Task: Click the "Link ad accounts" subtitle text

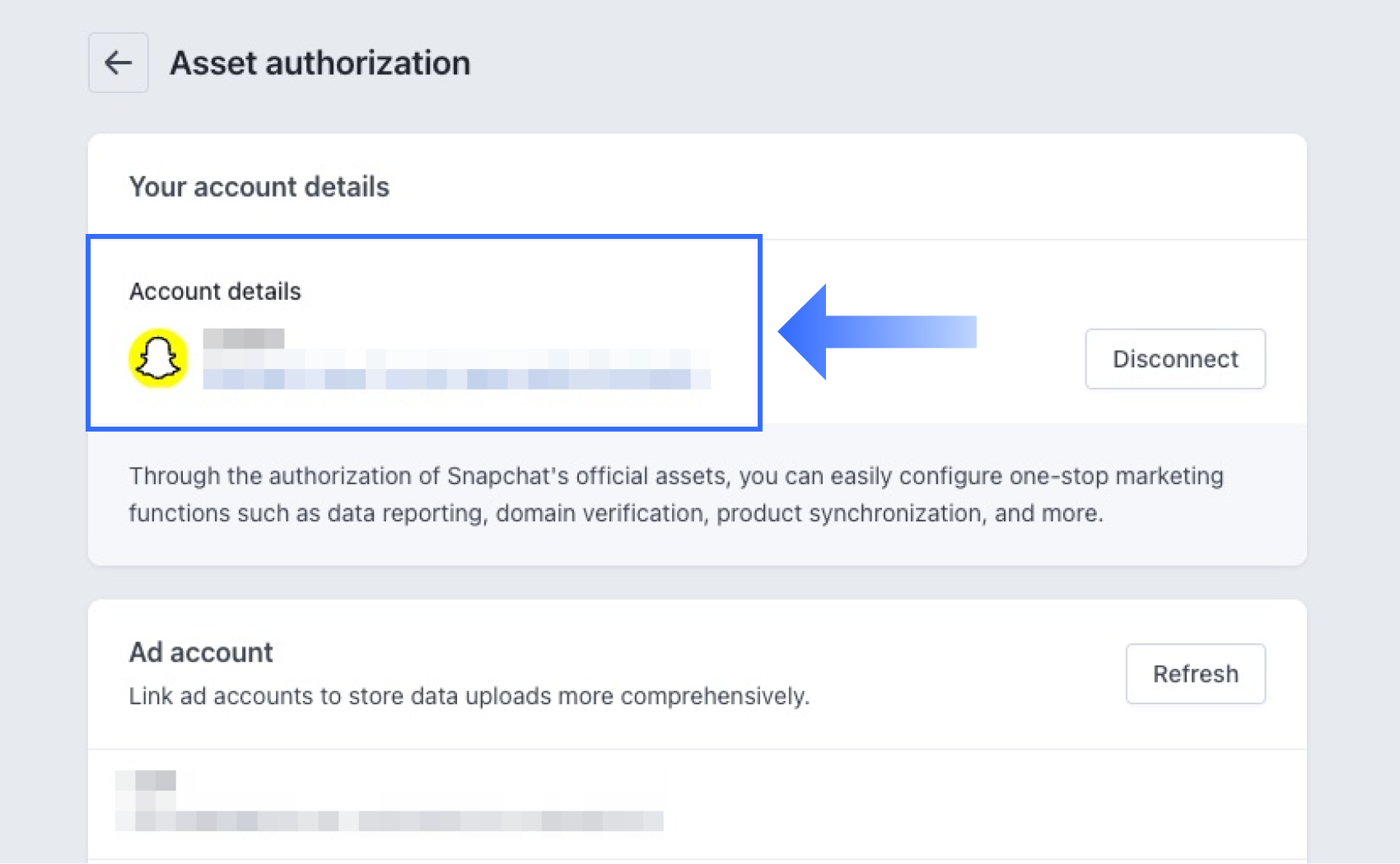Action: [469, 696]
